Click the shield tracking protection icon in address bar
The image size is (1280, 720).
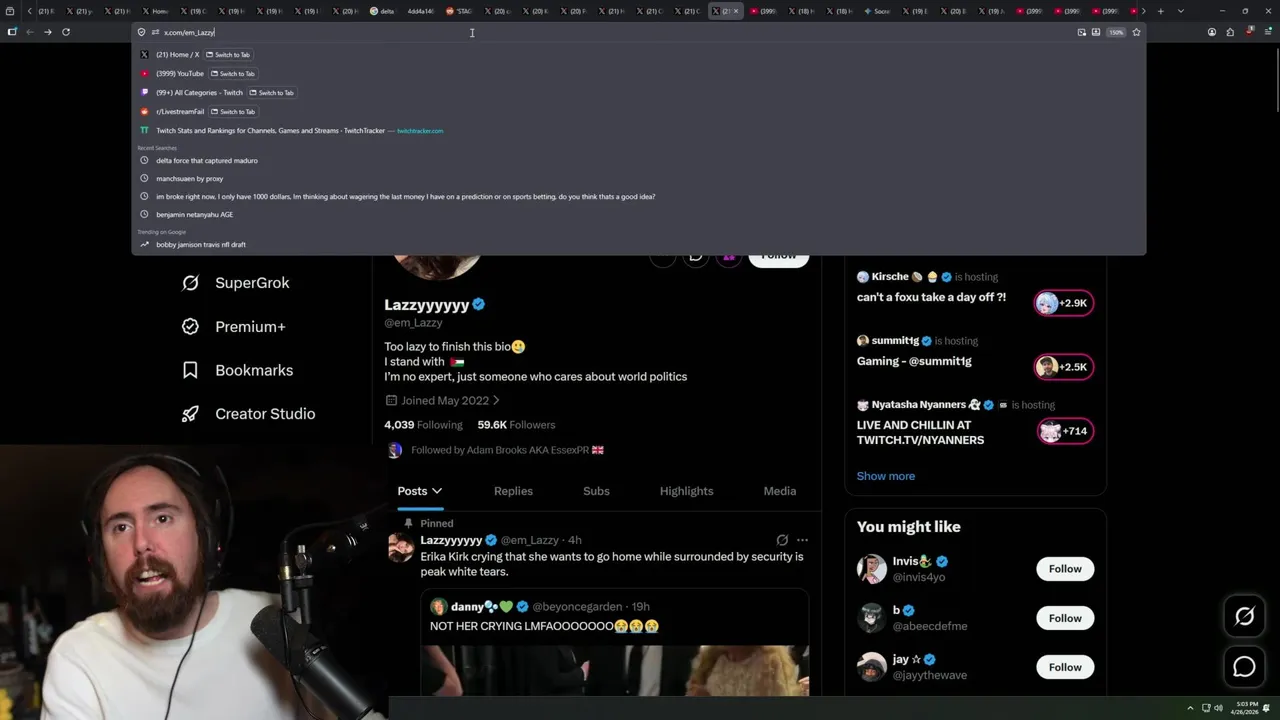[x=142, y=32]
